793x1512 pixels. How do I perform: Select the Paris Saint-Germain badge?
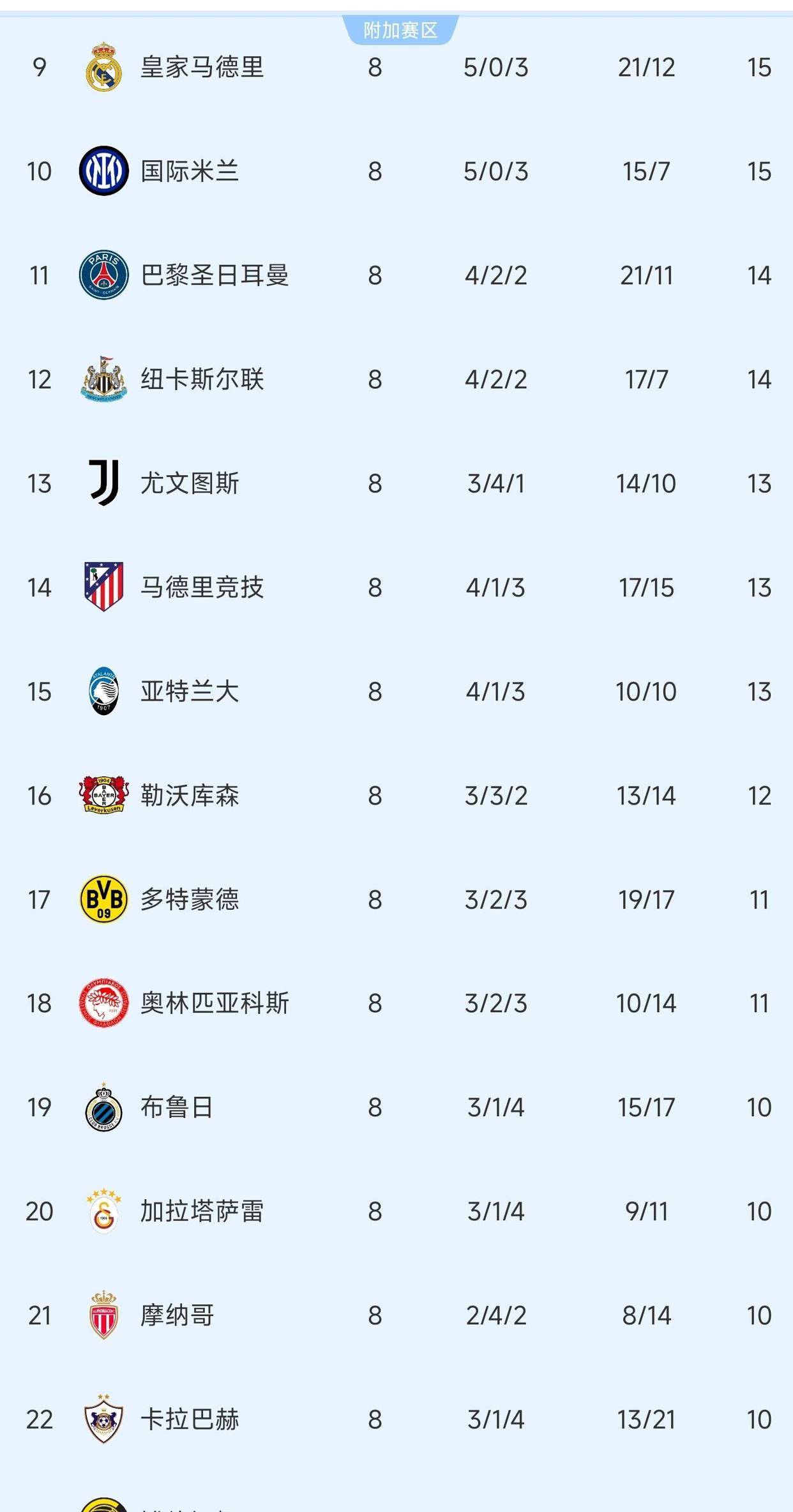tap(104, 275)
